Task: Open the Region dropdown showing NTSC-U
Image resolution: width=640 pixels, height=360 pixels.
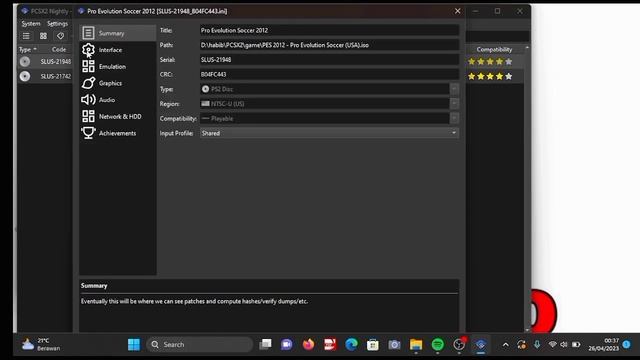Action: (329, 104)
